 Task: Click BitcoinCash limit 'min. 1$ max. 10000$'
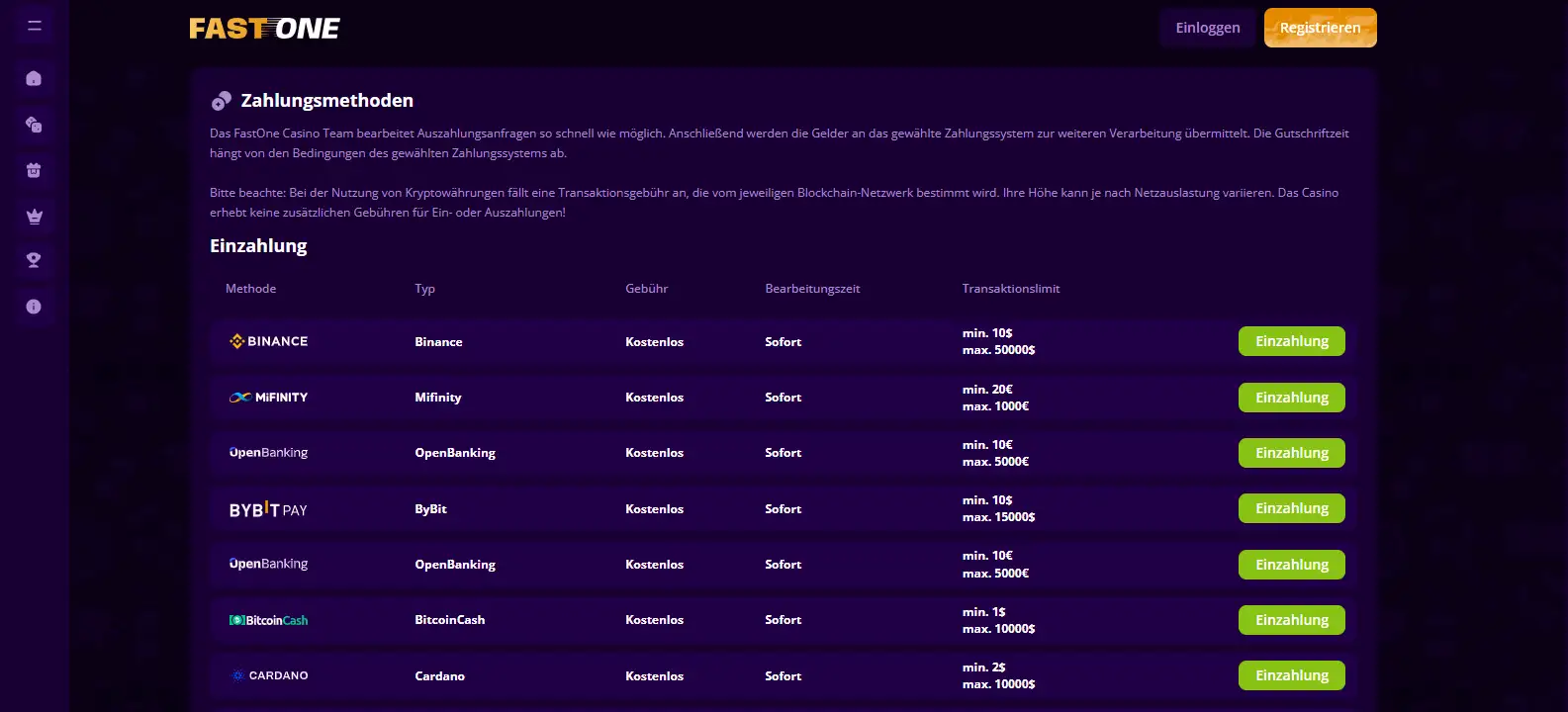pyautogui.click(x=999, y=620)
